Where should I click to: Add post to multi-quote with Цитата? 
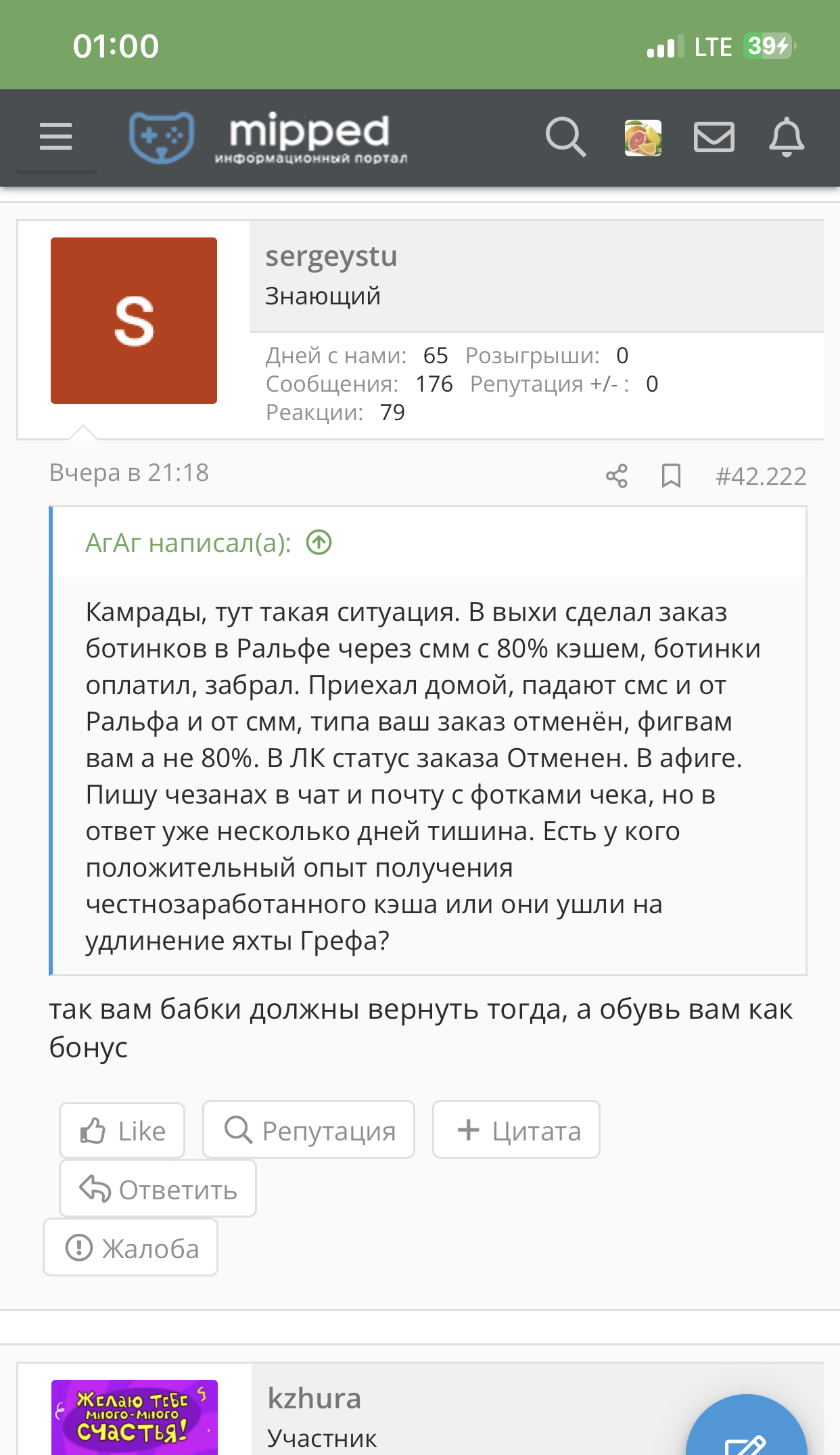(516, 1130)
